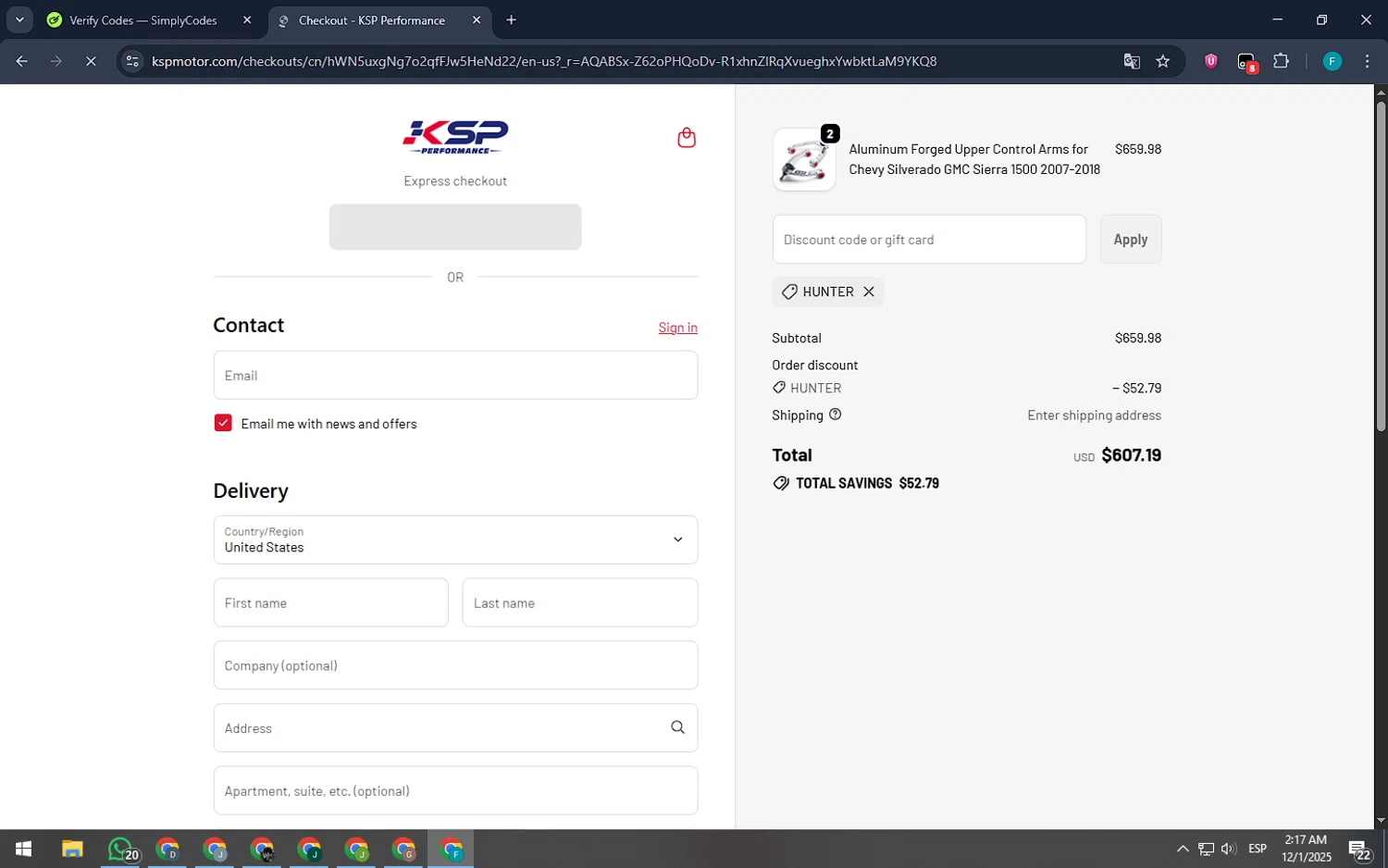Open the tab search dropdown arrow

pyautogui.click(x=19, y=19)
